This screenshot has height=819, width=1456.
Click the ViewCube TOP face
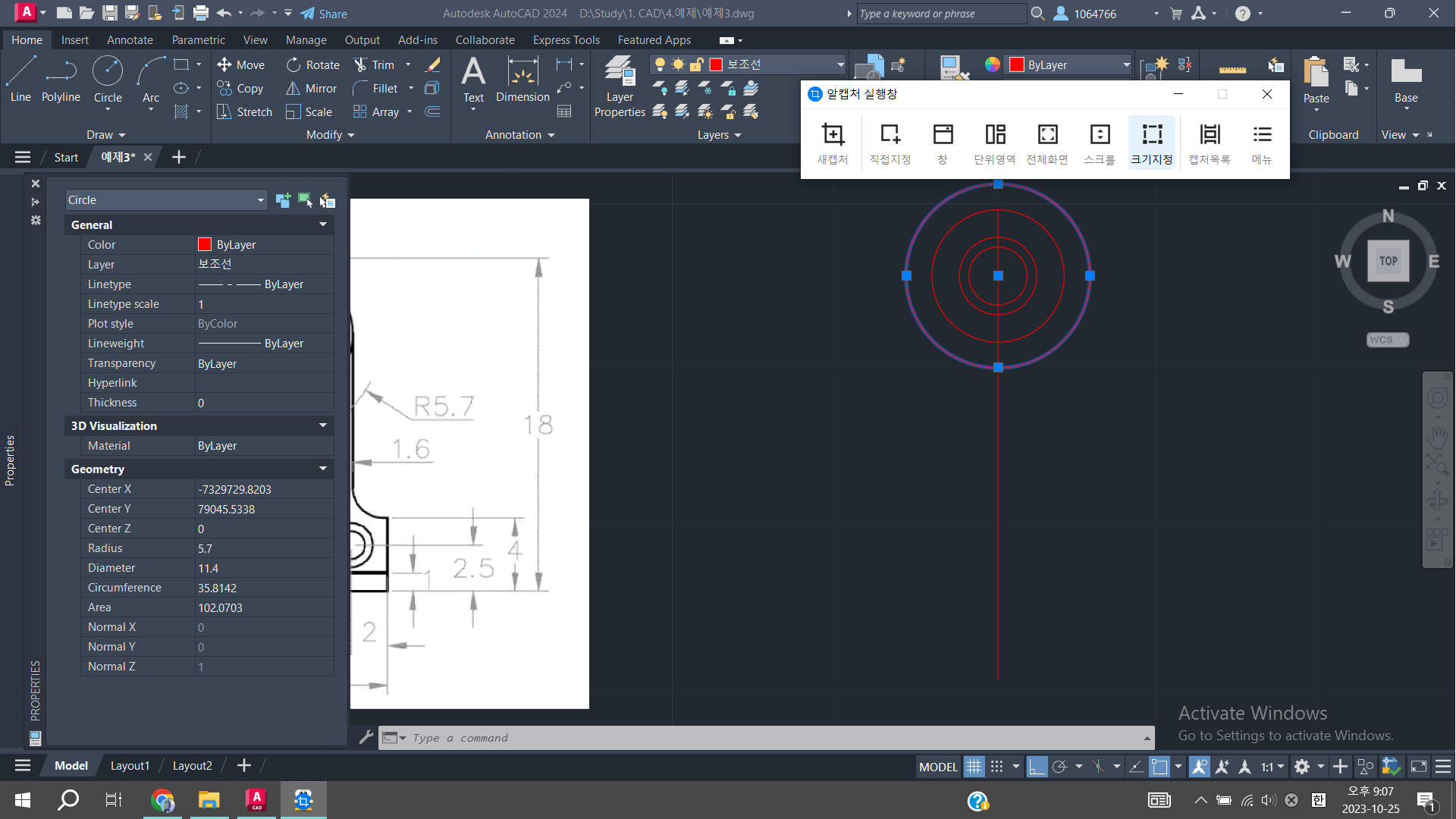click(1388, 261)
